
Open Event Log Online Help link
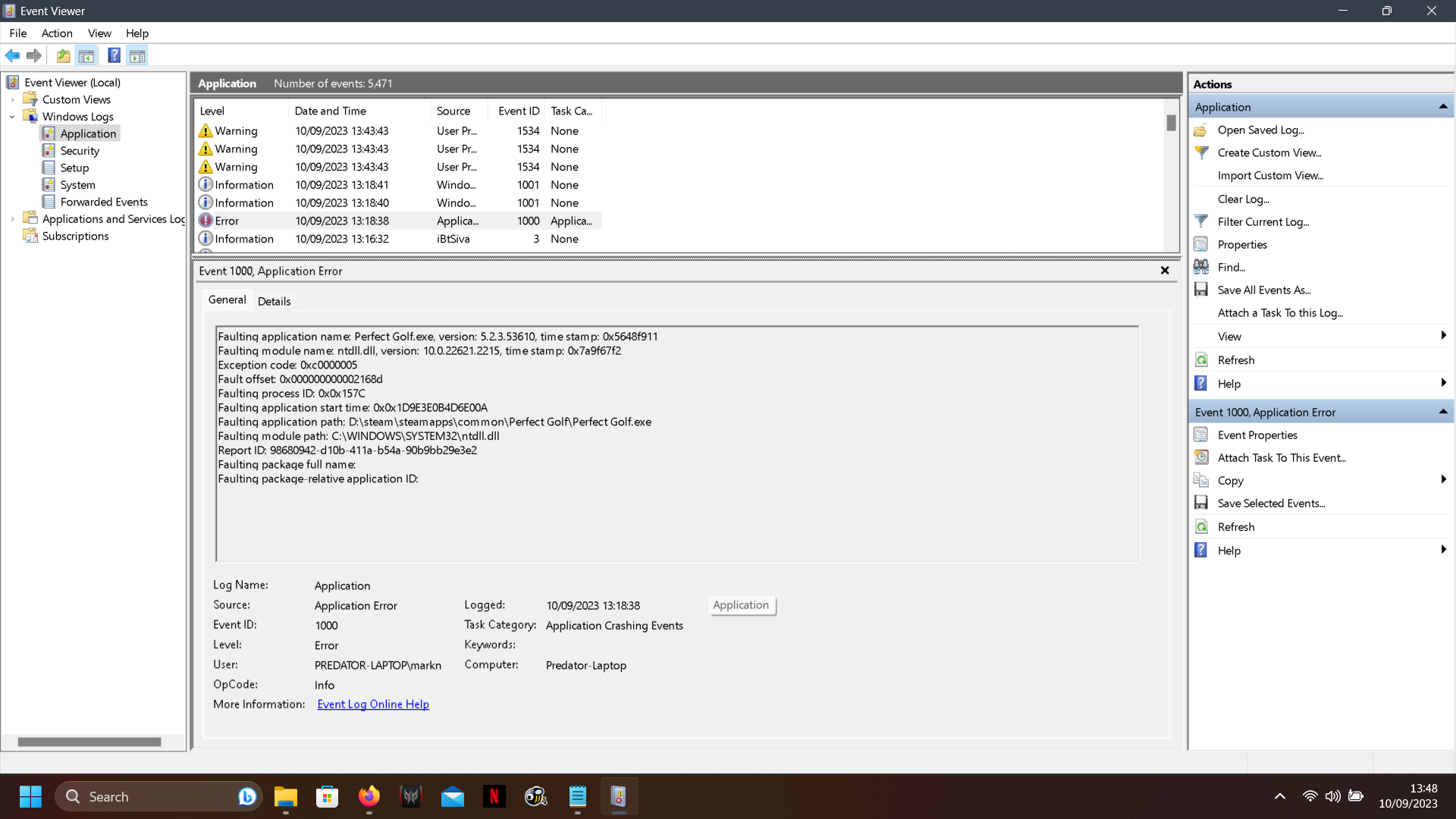coord(372,704)
